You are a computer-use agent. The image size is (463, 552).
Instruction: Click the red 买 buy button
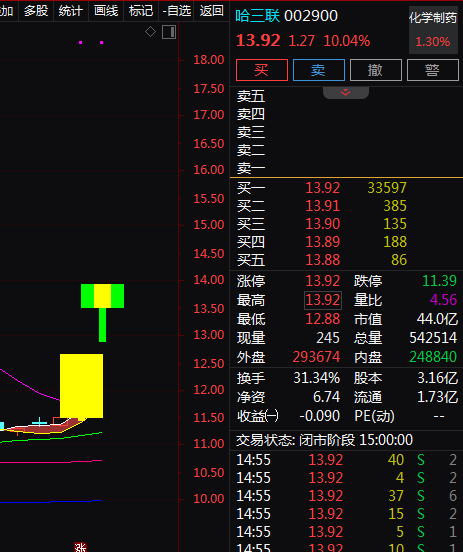click(262, 70)
